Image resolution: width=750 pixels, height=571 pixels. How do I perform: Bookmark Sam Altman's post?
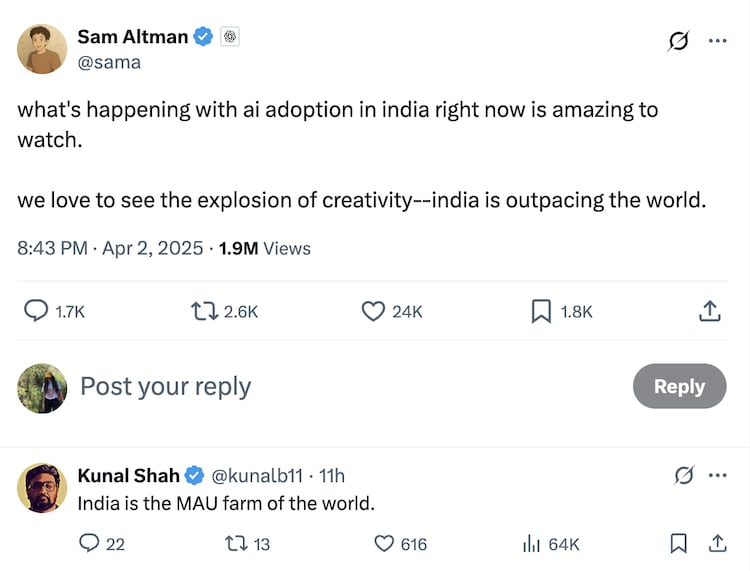point(541,312)
